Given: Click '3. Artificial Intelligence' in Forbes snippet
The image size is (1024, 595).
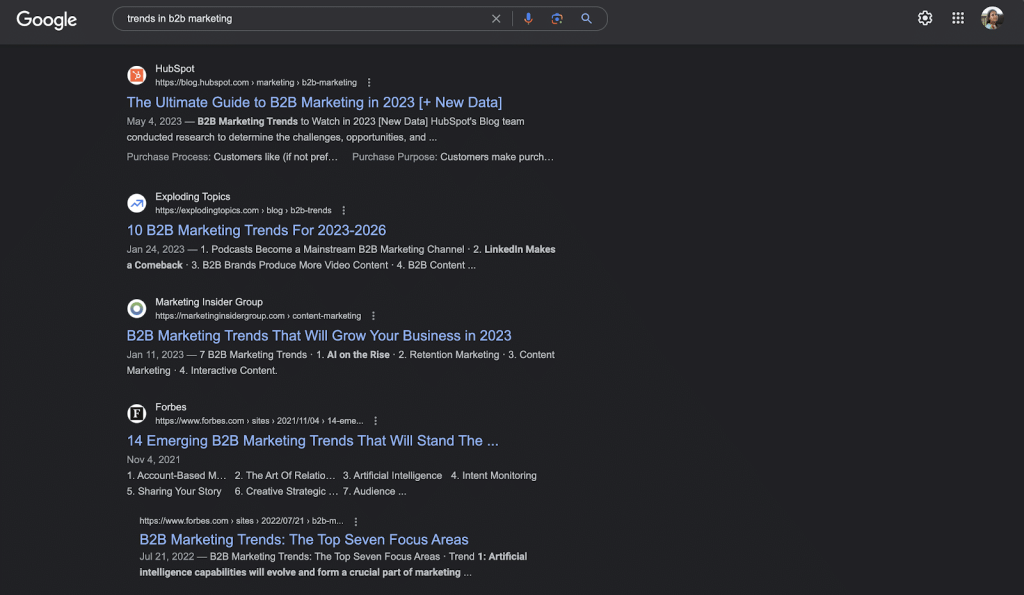Looking at the screenshot, I should pyautogui.click(x=392, y=475).
